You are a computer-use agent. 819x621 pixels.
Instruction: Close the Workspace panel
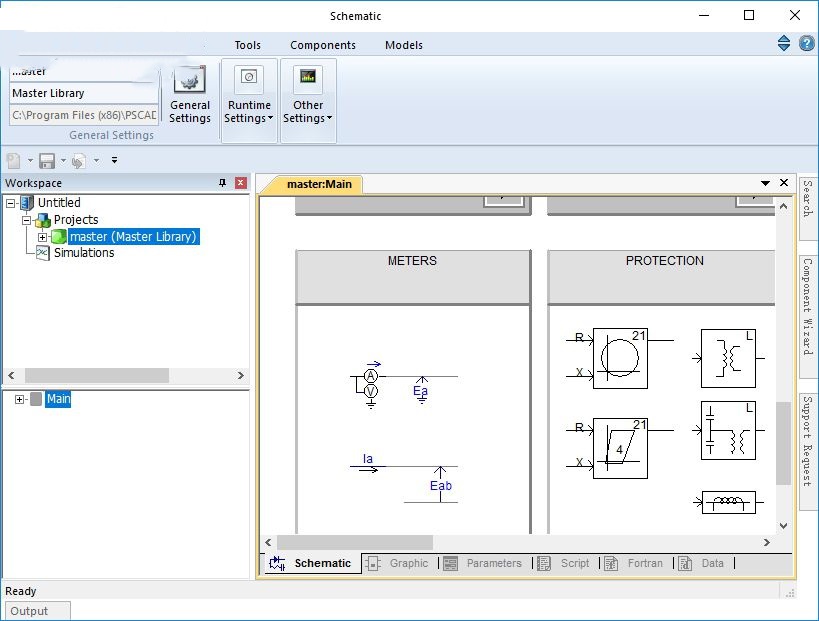240,183
